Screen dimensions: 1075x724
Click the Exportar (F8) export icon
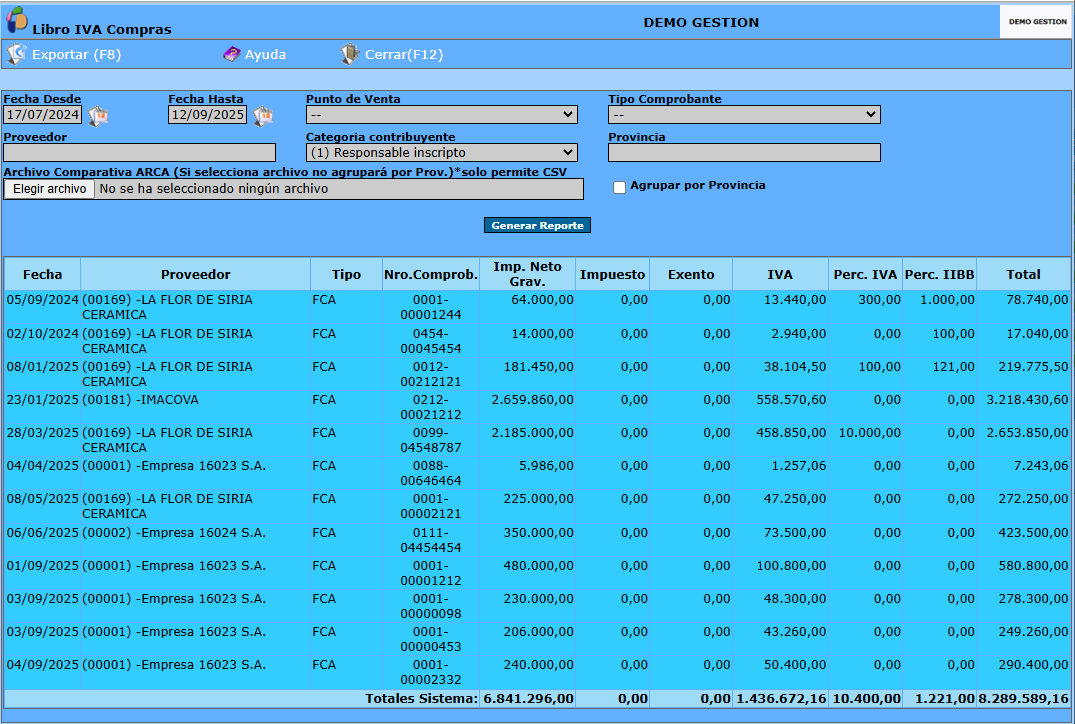point(16,54)
